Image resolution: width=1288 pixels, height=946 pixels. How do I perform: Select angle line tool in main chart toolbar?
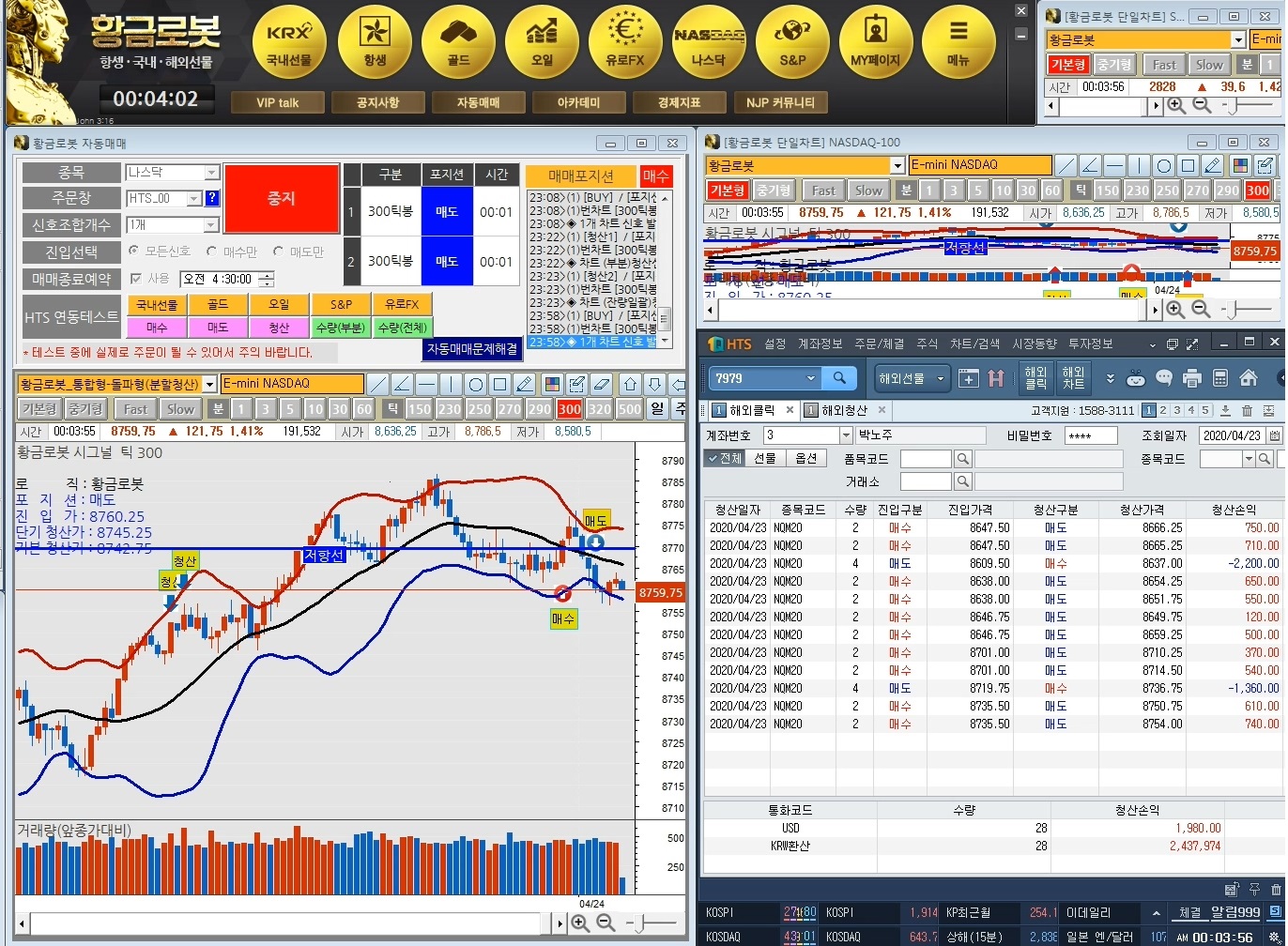click(402, 384)
